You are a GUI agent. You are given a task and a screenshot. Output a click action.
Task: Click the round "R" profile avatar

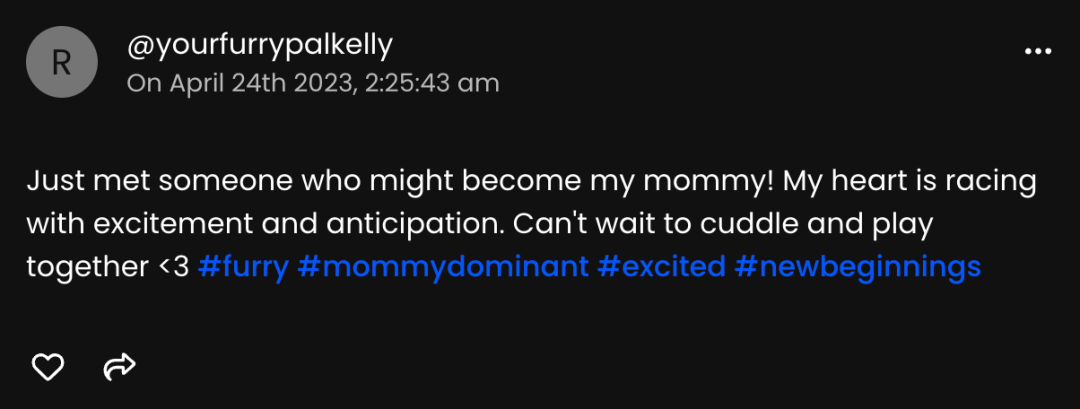point(61,62)
